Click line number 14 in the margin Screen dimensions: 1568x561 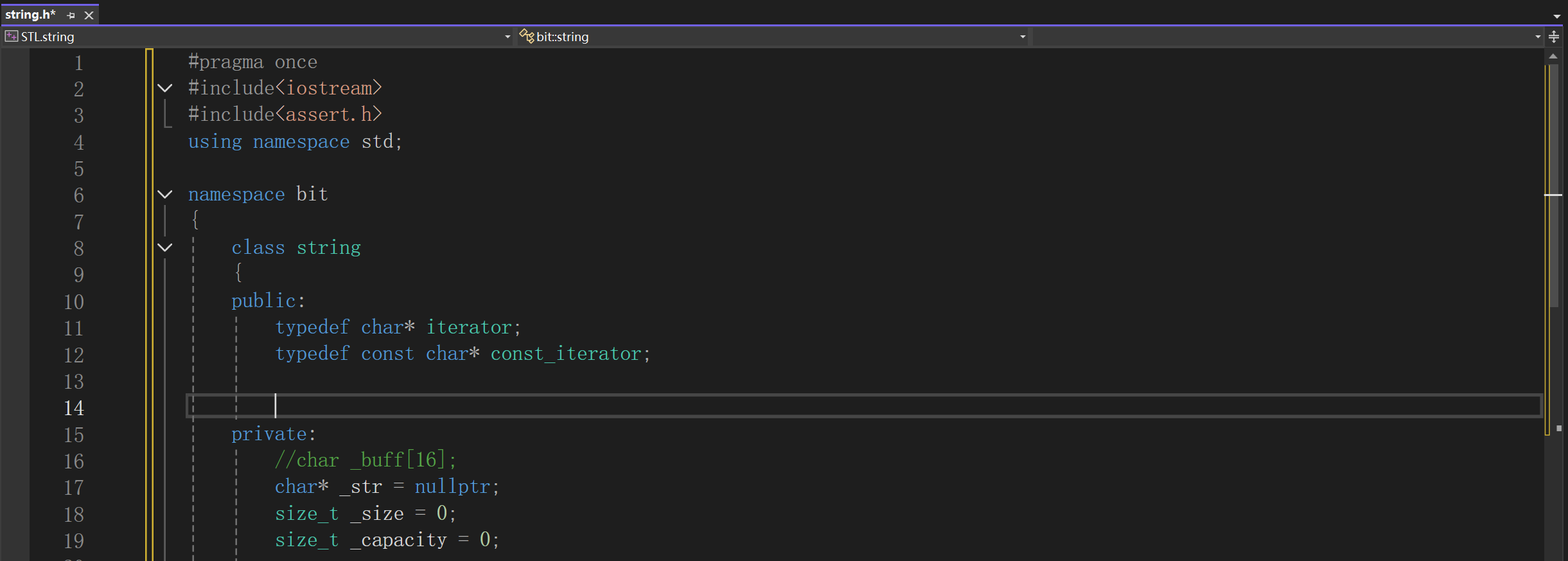73,408
